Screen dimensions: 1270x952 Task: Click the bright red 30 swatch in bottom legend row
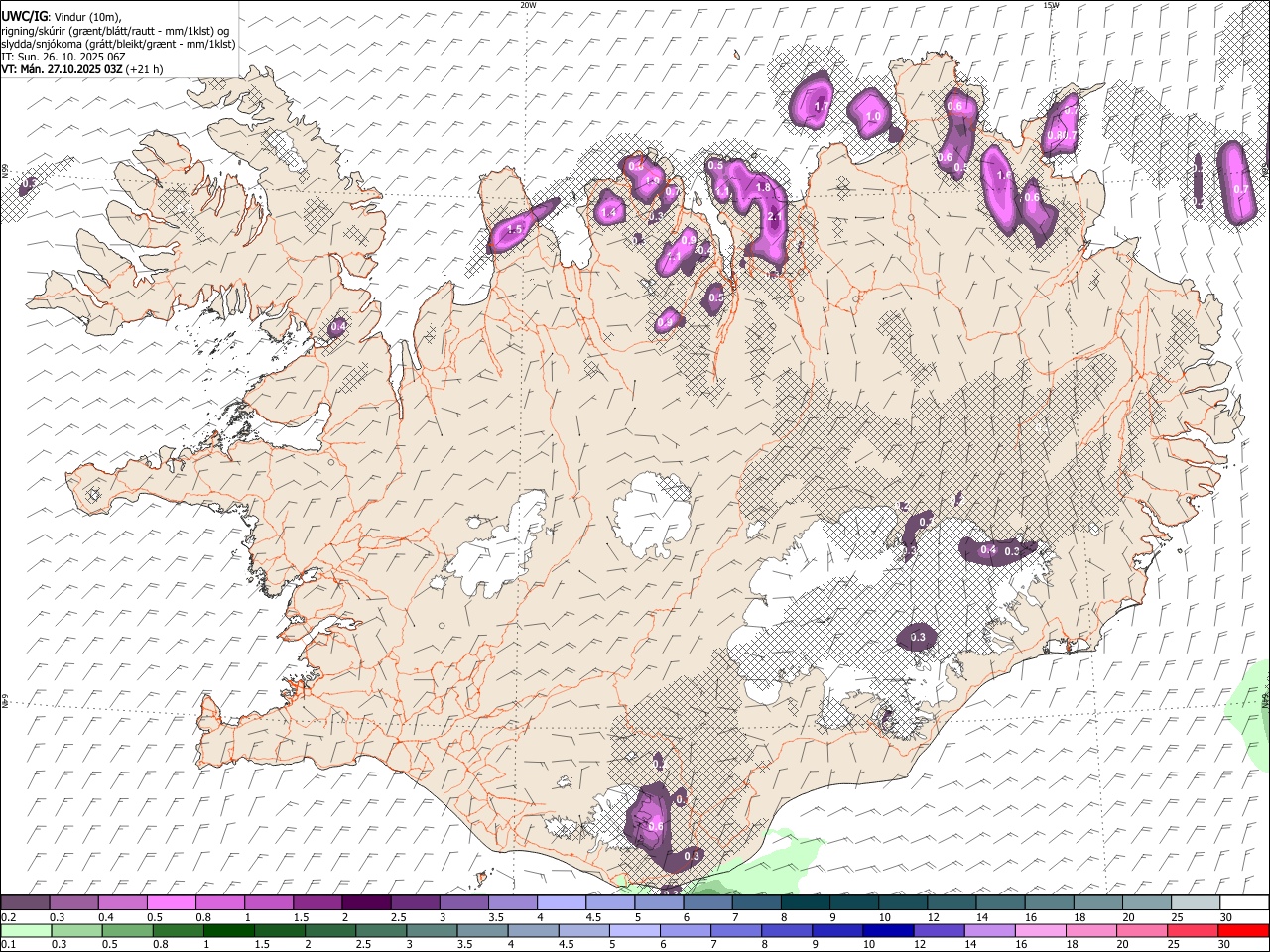click(x=1243, y=930)
